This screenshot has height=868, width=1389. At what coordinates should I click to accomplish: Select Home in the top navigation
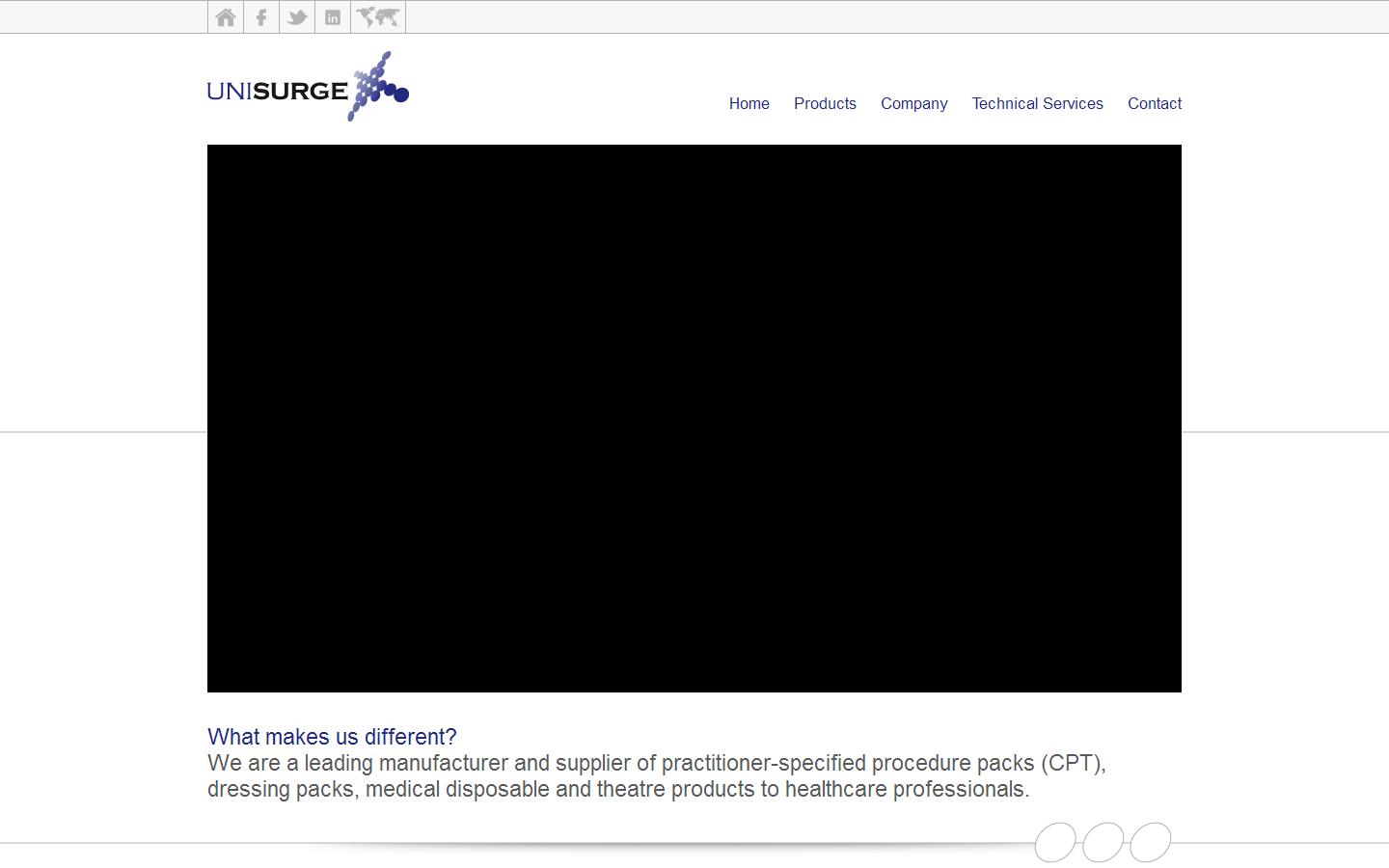[749, 103]
